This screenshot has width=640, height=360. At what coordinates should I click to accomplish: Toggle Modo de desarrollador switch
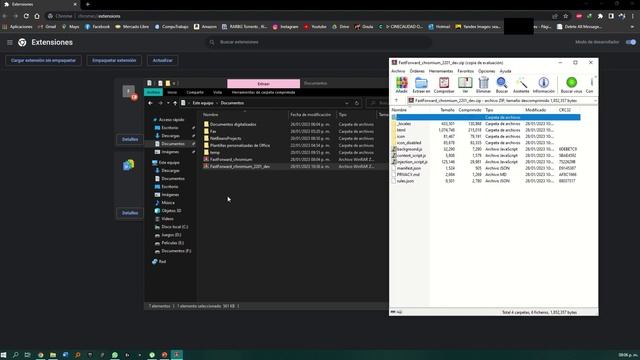pyautogui.click(x=631, y=42)
